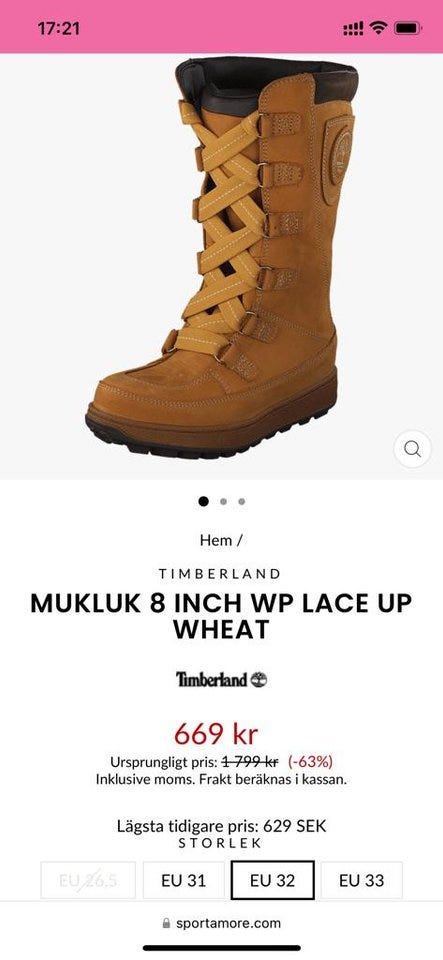Click the Timberland brand logo

pos(222,680)
